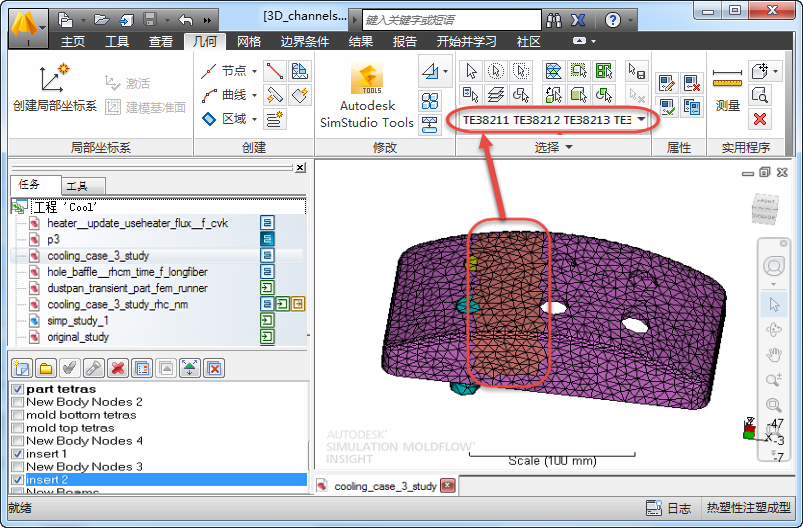Open the selection list TE38211 dropdown

[x=641, y=119]
